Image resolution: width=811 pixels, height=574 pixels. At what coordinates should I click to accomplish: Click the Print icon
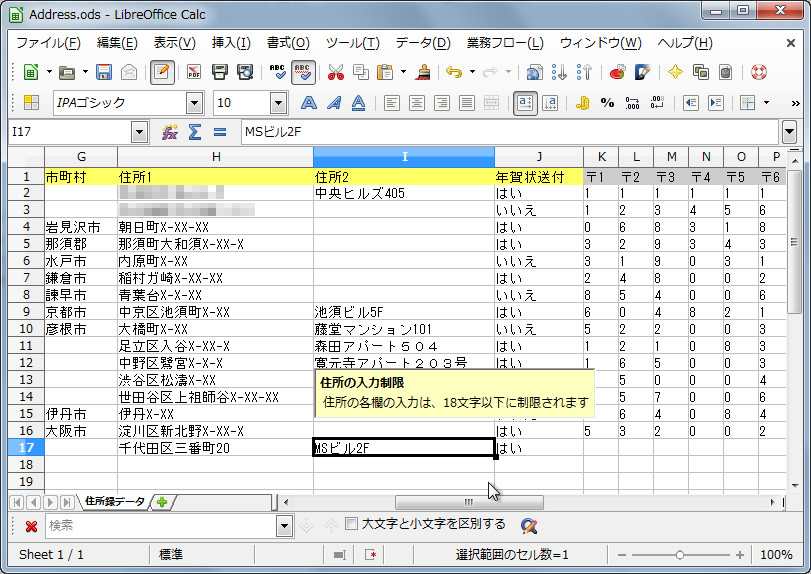pos(220,72)
